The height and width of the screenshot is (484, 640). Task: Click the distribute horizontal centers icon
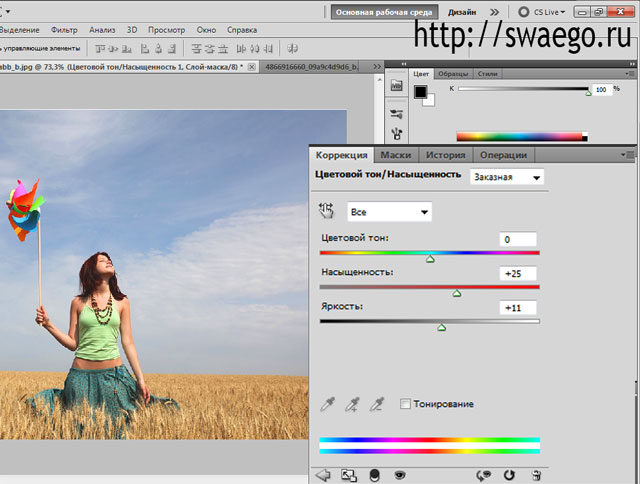point(255,49)
